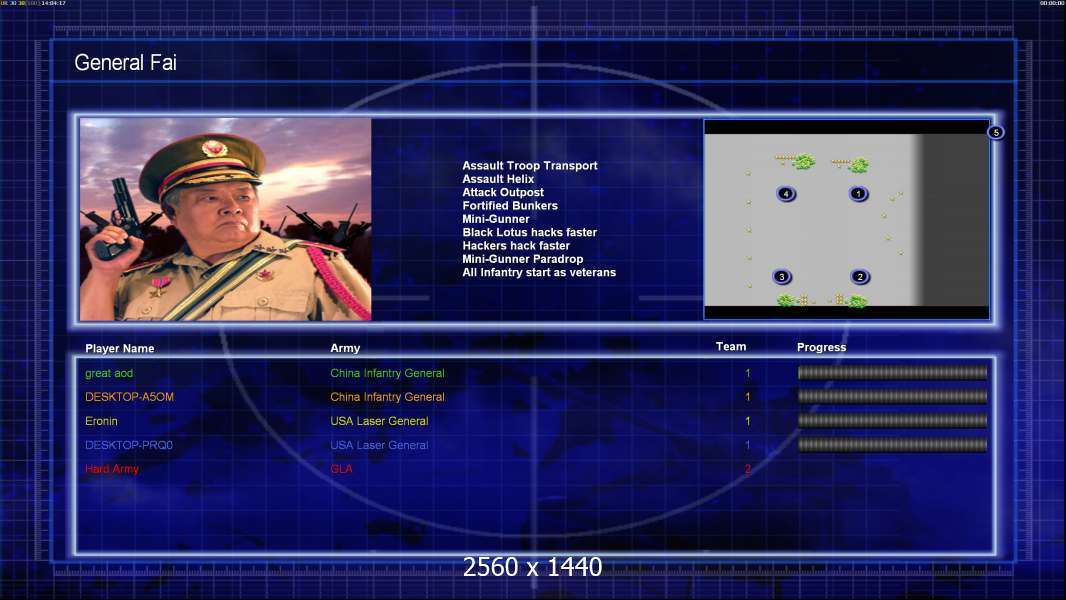Click DESKTOP-PRQ0's loading progress bar
The image size is (1066, 600).
click(892, 445)
